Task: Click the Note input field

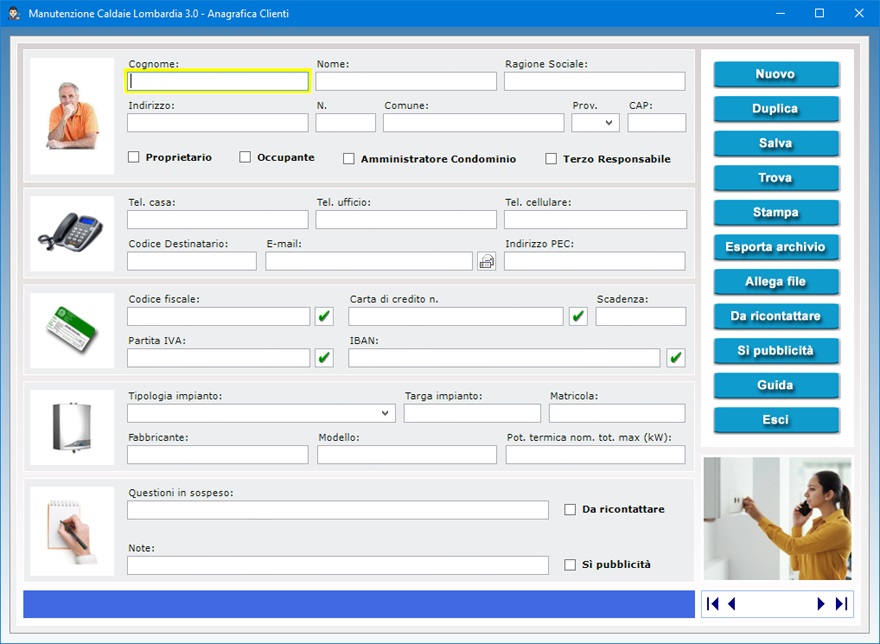Action: click(338, 565)
